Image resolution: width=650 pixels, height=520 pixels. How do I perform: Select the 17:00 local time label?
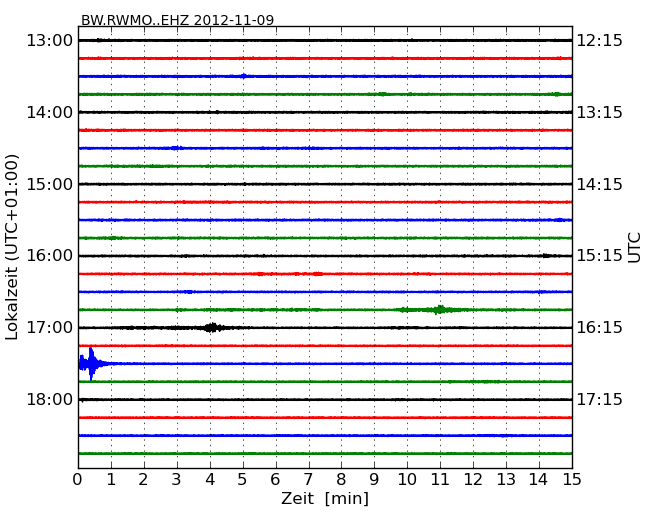50,328
